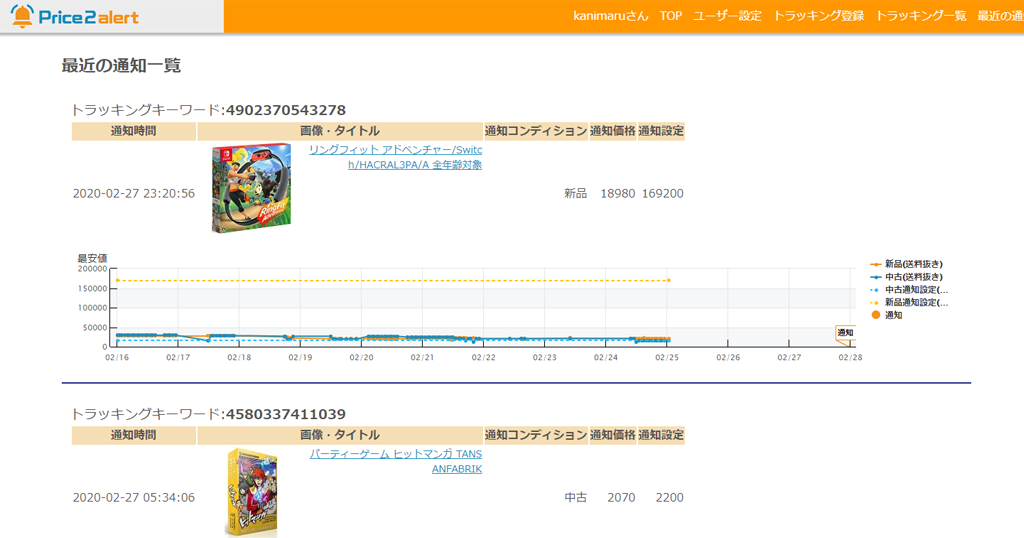
Task: Toggle 中古(送料抜き) legend series
Action: tap(907, 277)
